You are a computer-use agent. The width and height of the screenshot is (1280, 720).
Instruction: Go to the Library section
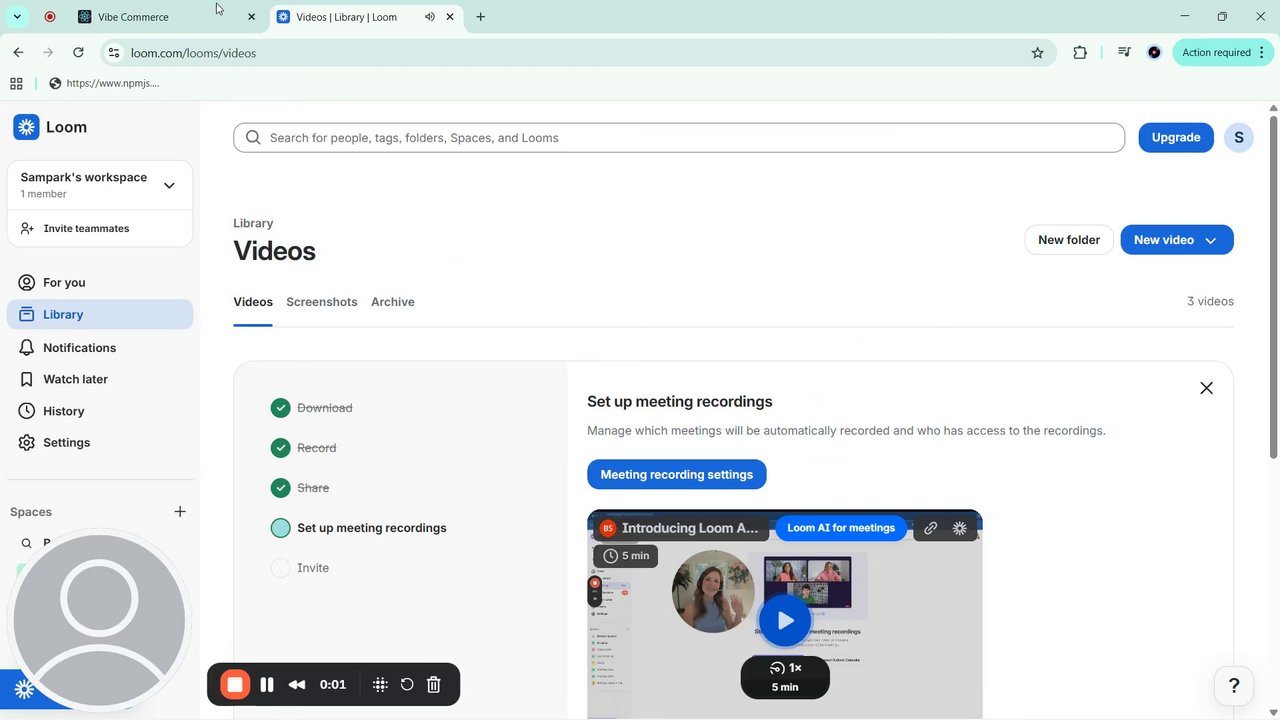100,315
